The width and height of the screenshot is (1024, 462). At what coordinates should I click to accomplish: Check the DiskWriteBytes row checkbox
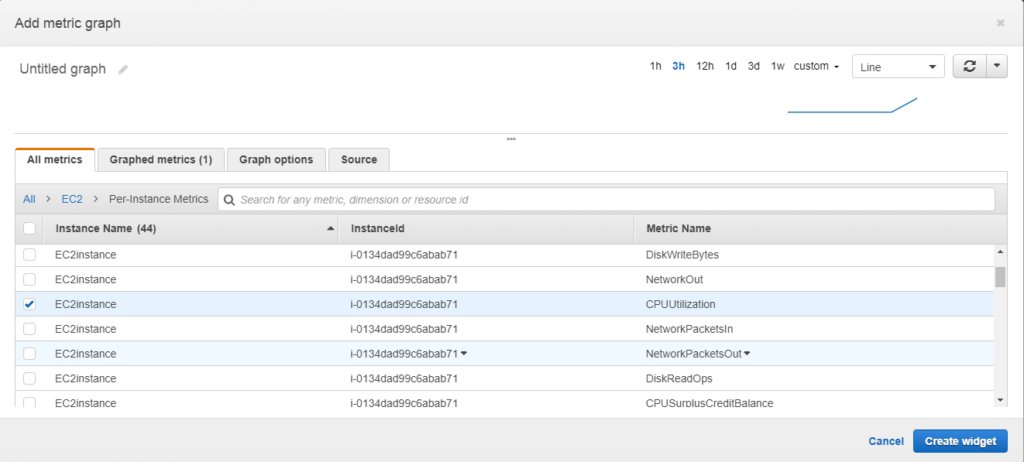coord(29,255)
